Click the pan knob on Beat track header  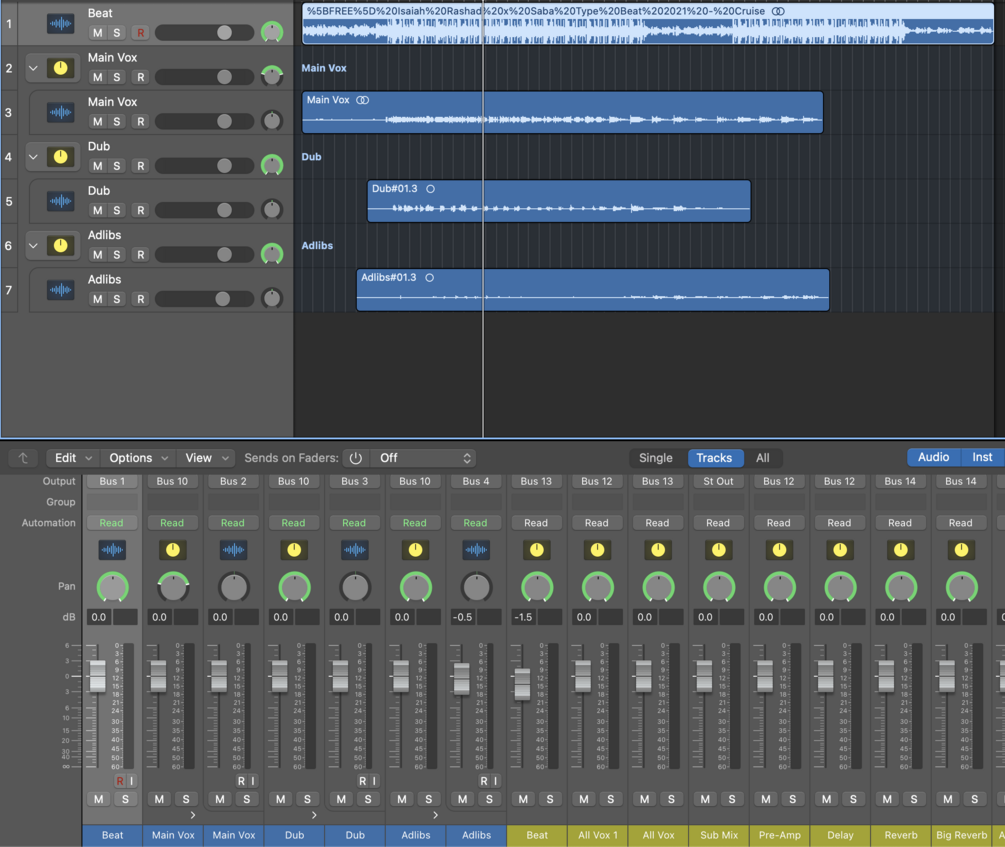(272, 31)
